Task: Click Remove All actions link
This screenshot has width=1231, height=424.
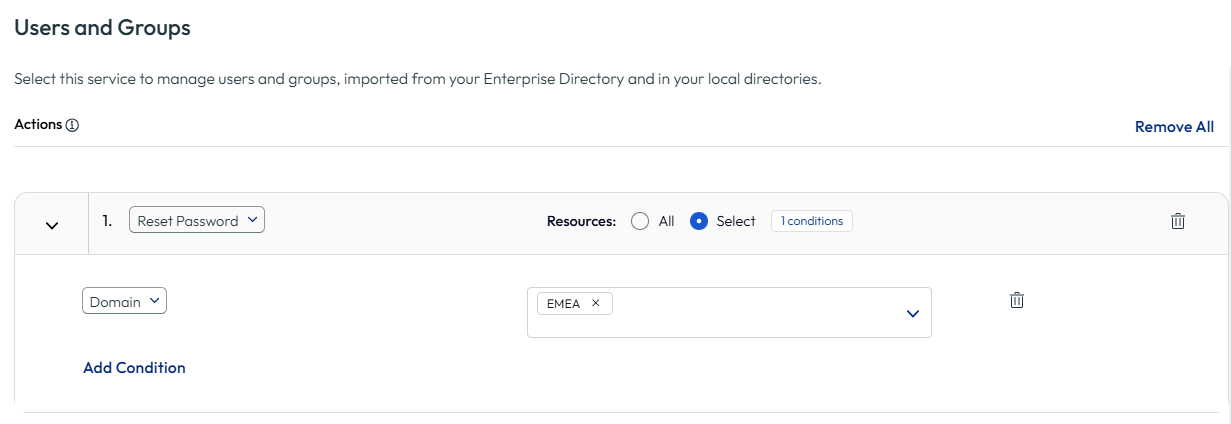Action: [x=1174, y=127]
